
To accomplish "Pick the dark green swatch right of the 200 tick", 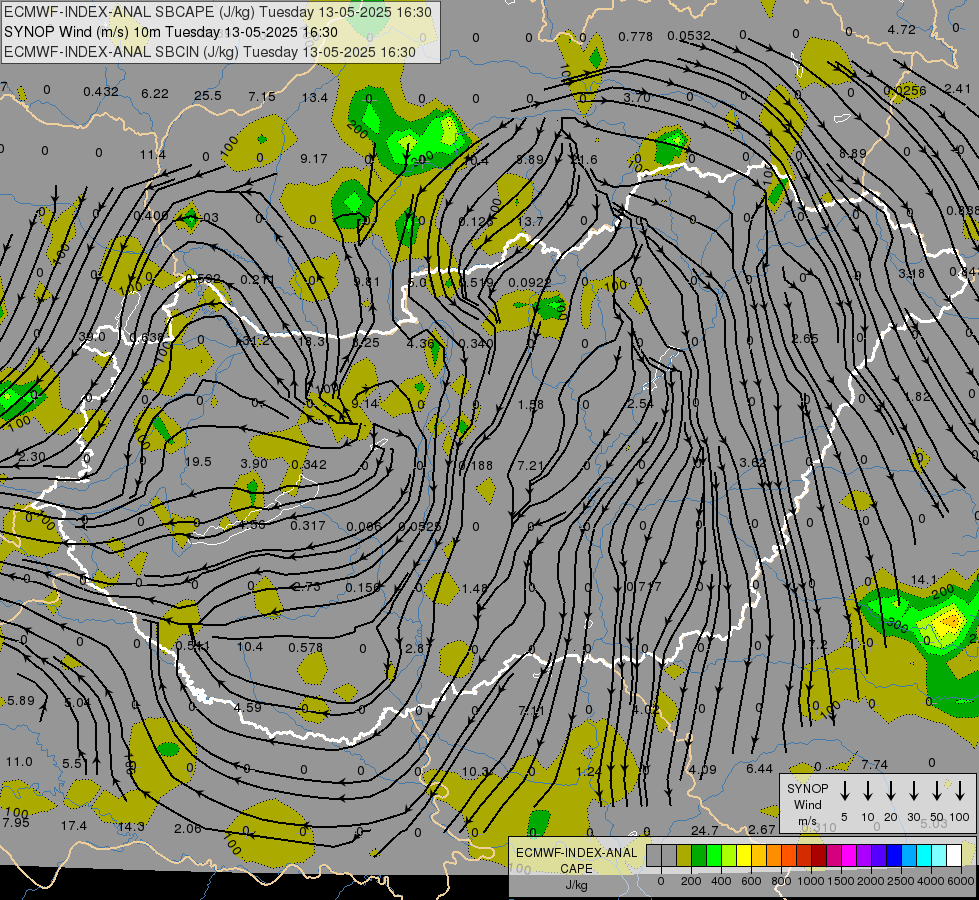I will pos(699,855).
